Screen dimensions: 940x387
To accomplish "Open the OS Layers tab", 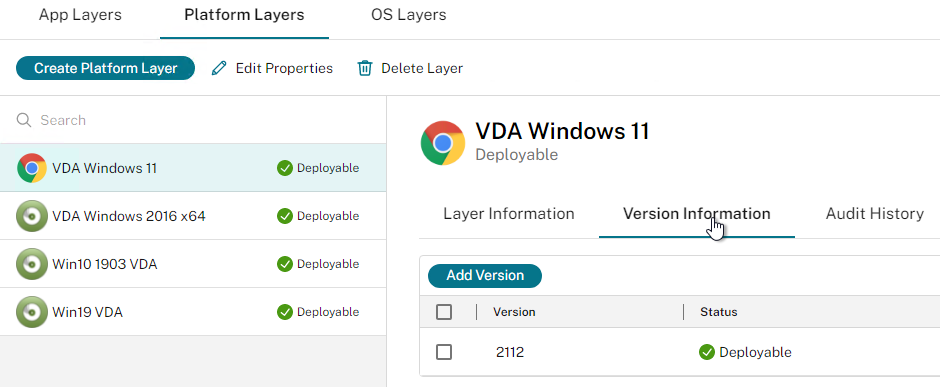I will (x=408, y=15).
